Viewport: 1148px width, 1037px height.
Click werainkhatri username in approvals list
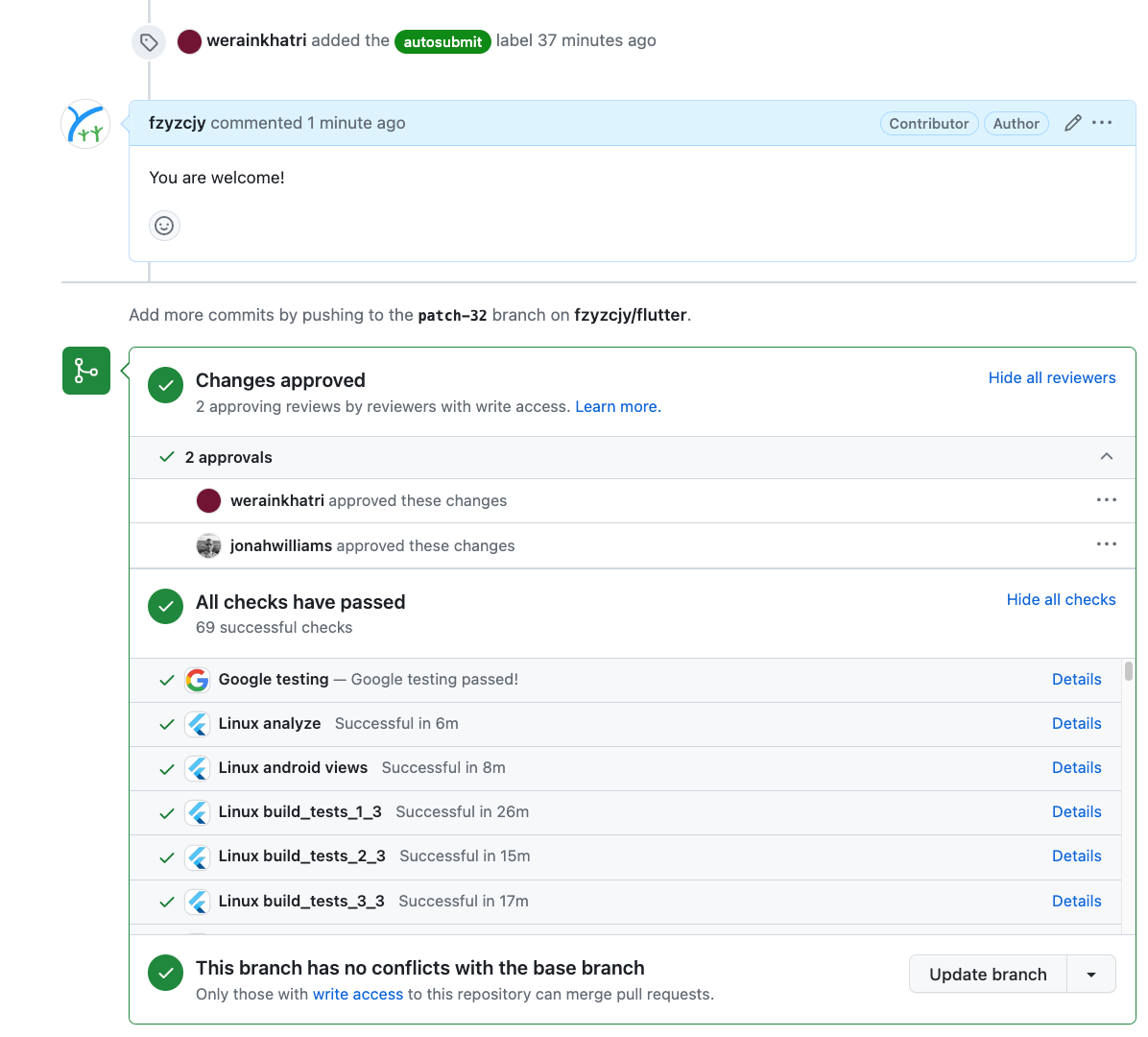276,501
